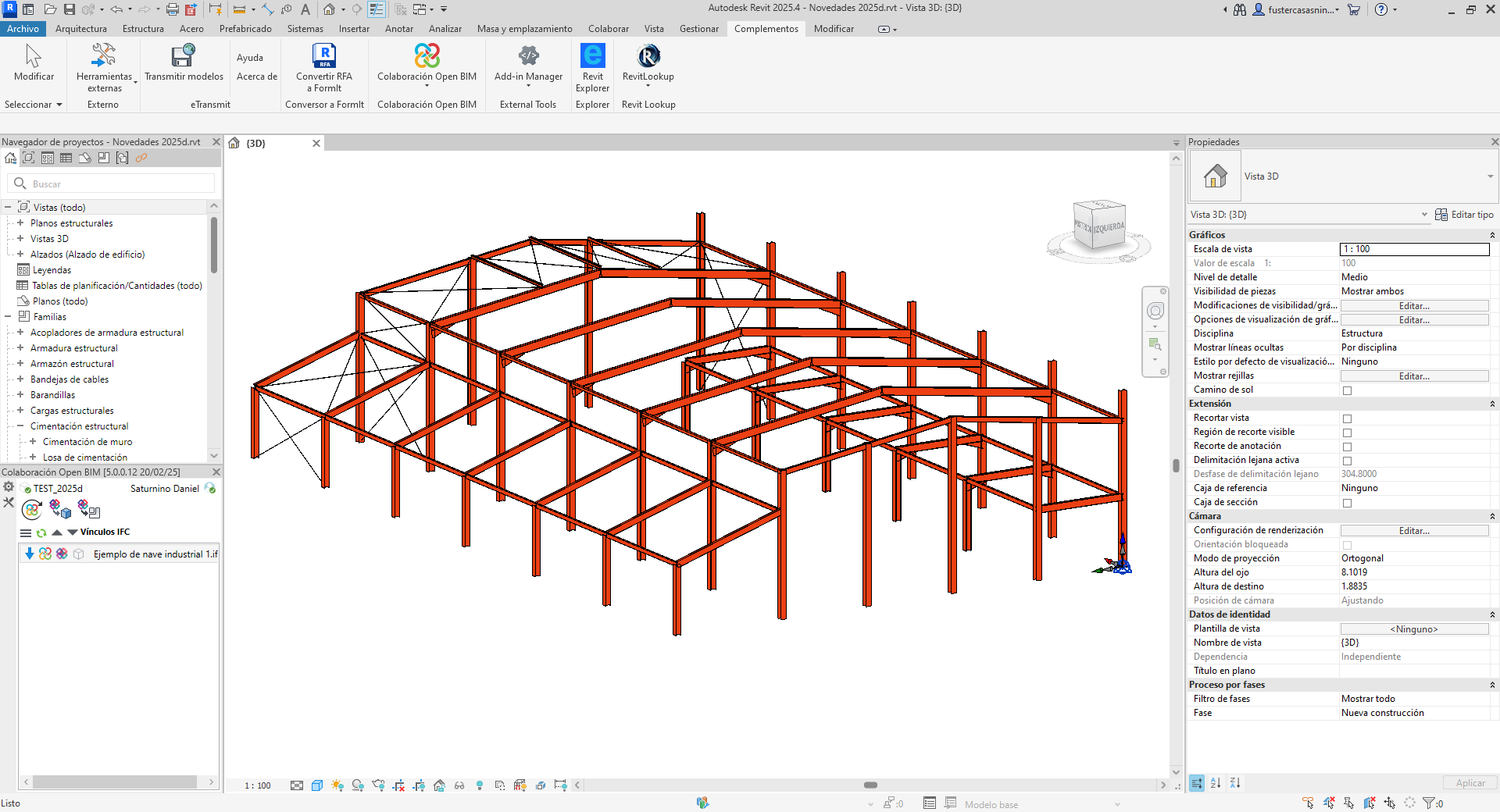Image resolution: width=1500 pixels, height=812 pixels.
Task: Select Convertir RFA a FormIt tool
Action: click(x=324, y=68)
